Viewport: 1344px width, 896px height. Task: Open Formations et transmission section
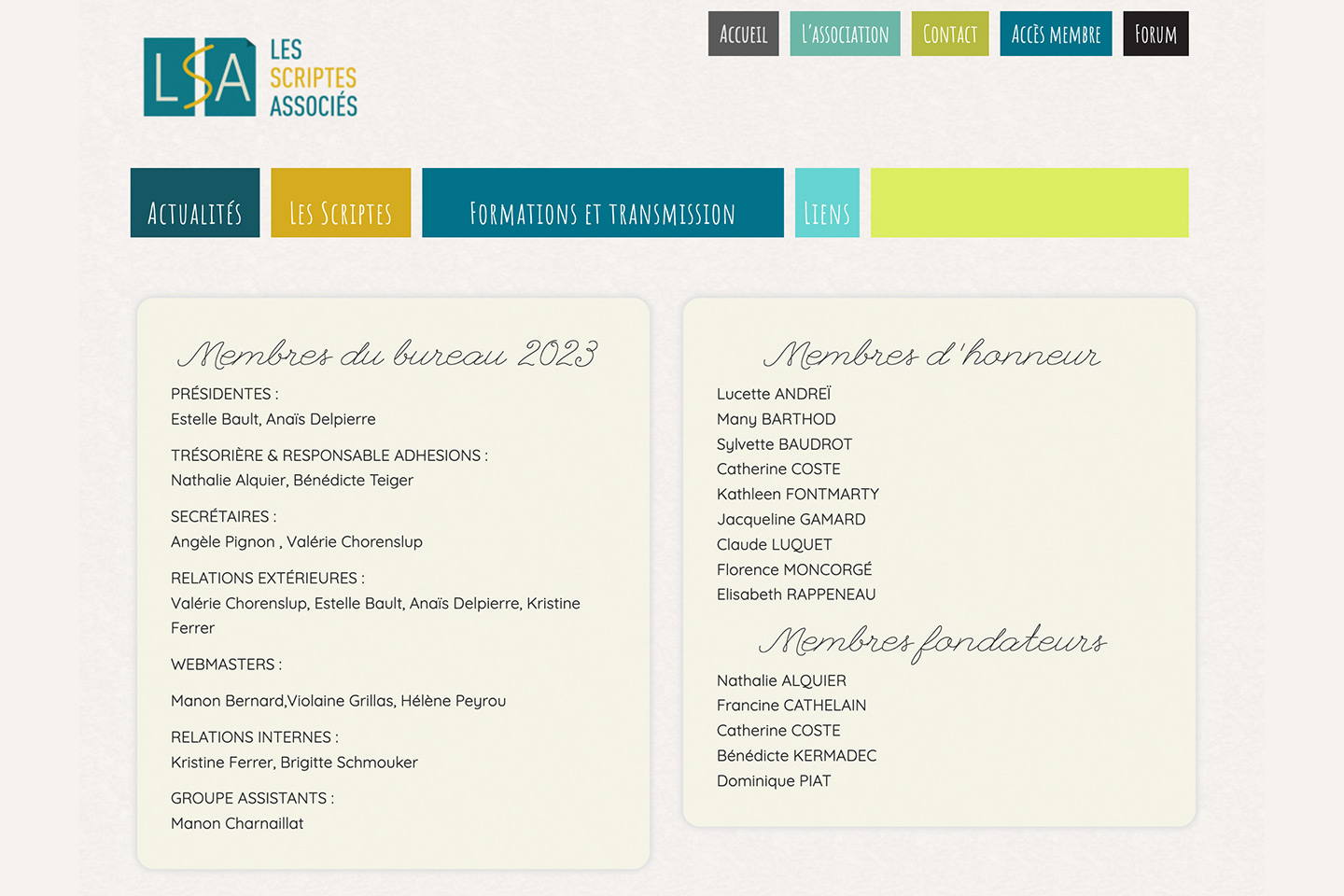click(603, 203)
